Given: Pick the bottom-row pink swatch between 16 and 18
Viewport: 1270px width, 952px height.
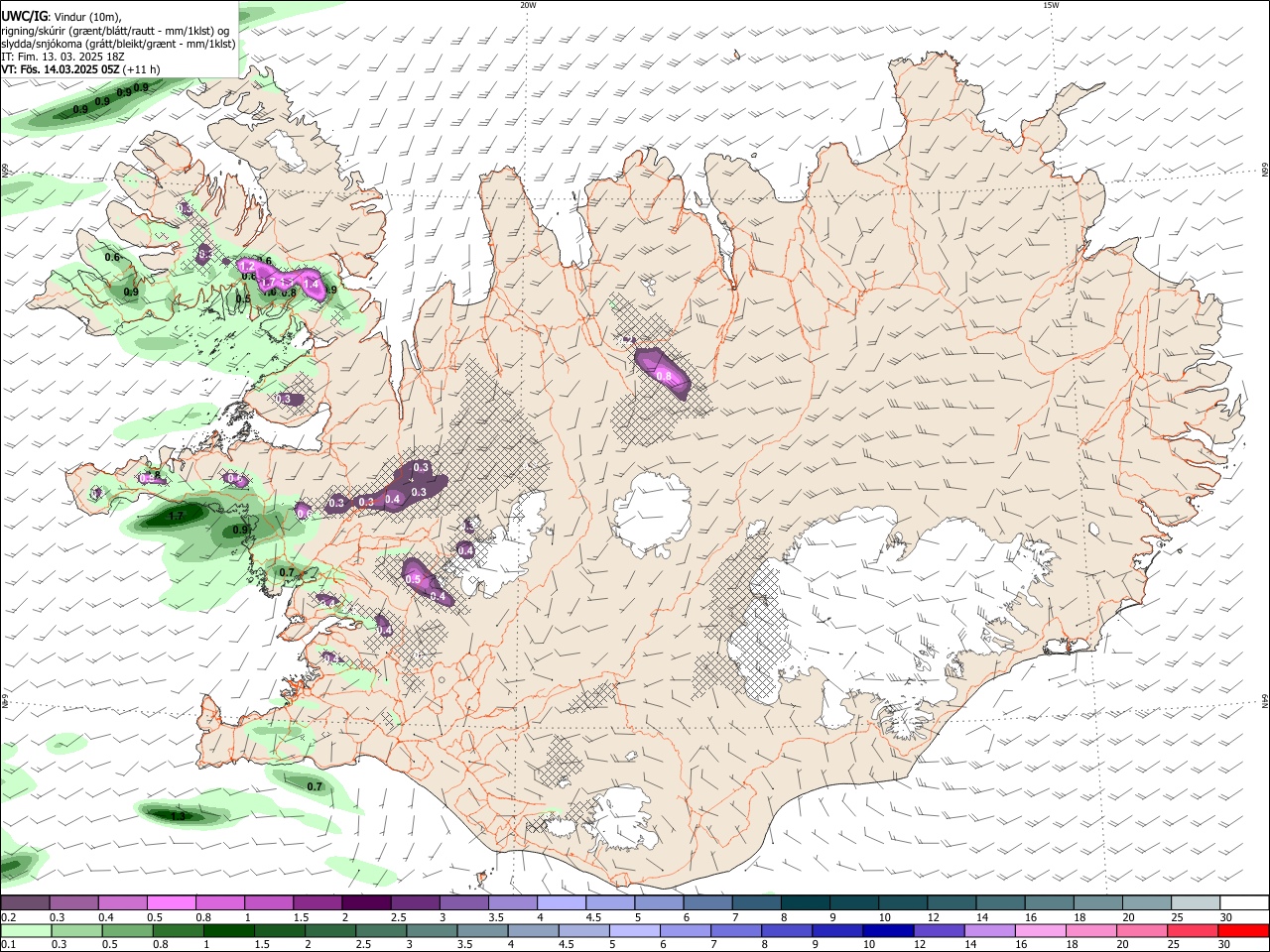Looking at the screenshot, I should (x=1040, y=930).
